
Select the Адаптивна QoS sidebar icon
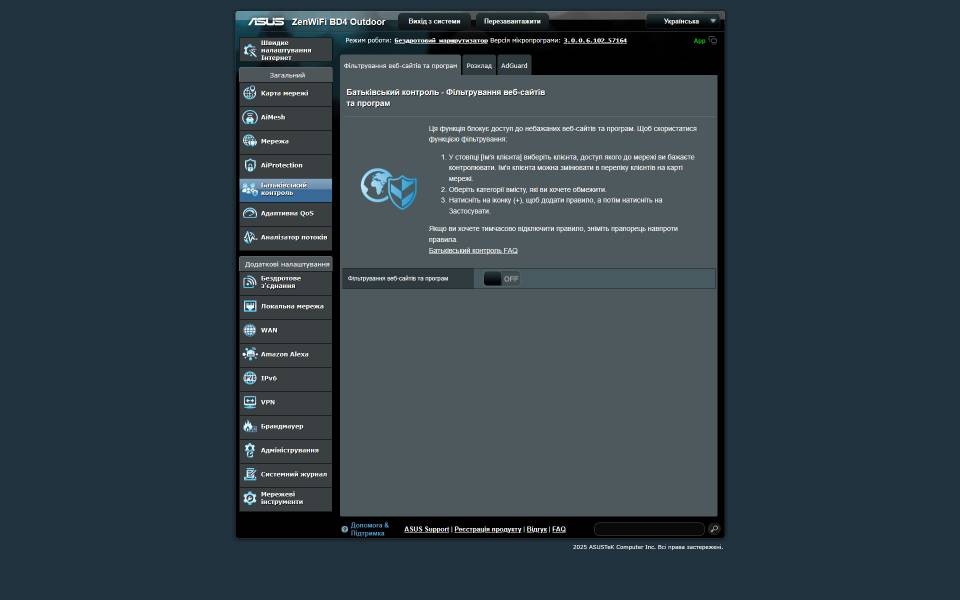tap(250, 213)
